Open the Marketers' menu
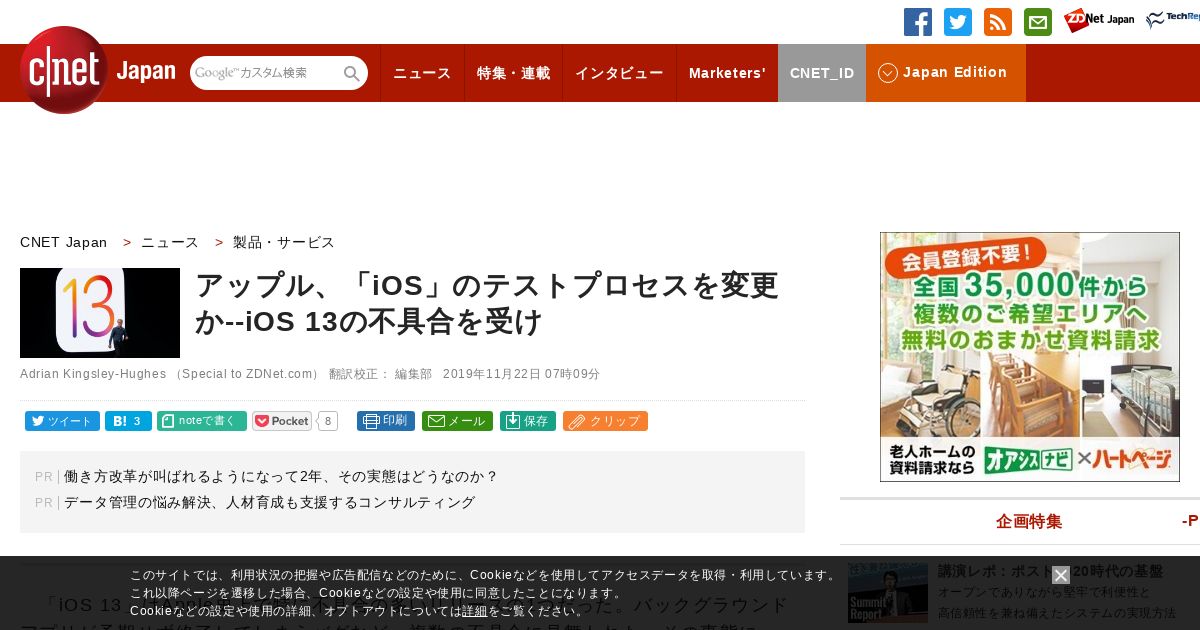 (x=727, y=73)
